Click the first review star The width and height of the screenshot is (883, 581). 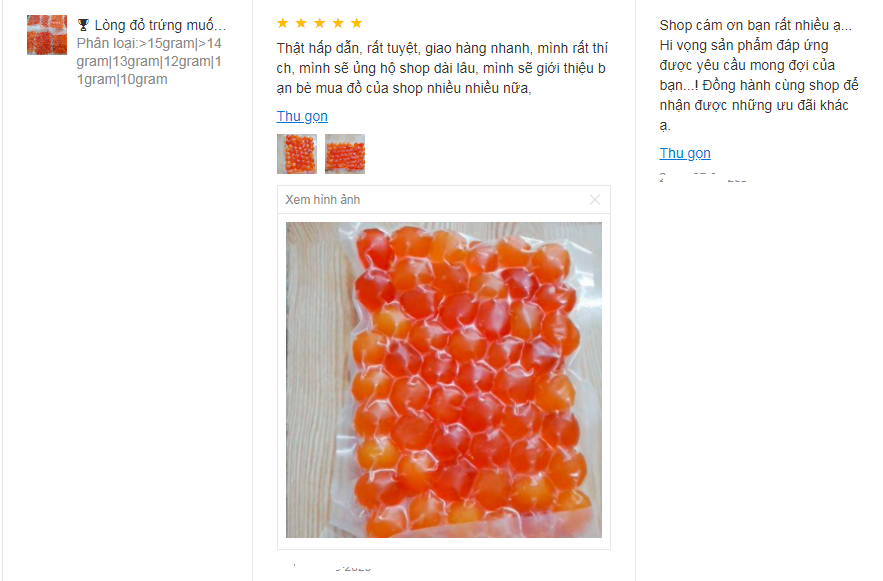pyautogui.click(x=284, y=23)
